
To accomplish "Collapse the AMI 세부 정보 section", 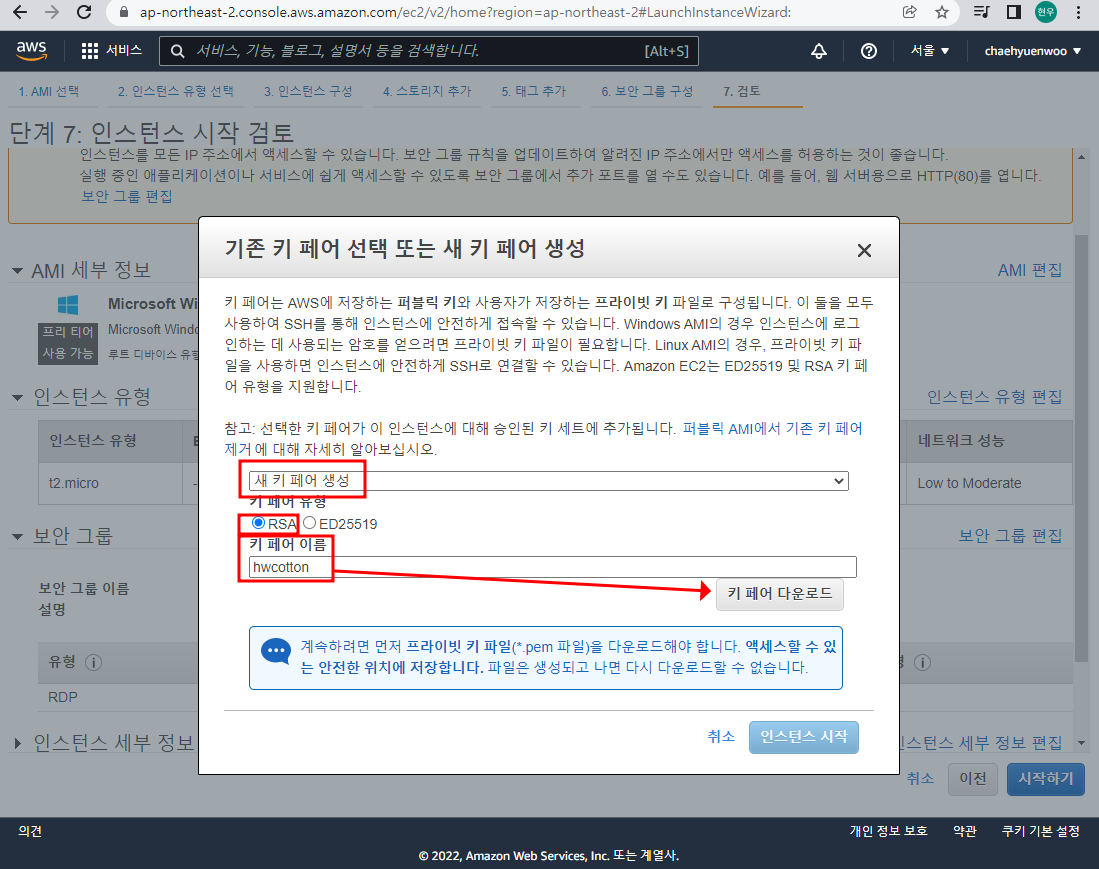I will [17, 271].
